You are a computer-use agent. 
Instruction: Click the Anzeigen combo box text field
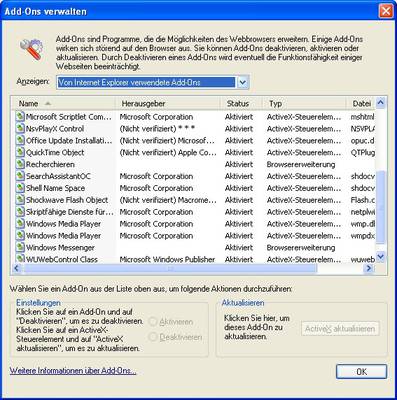click(x=146, y=82)
